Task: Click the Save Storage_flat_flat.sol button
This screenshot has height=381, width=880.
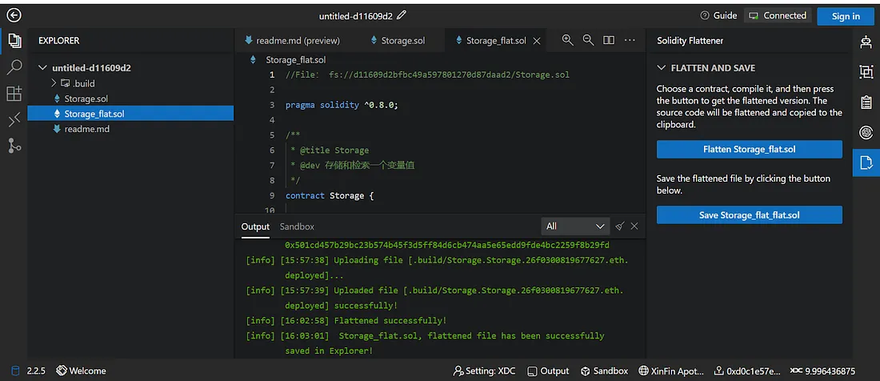Action: pos(749,215)
